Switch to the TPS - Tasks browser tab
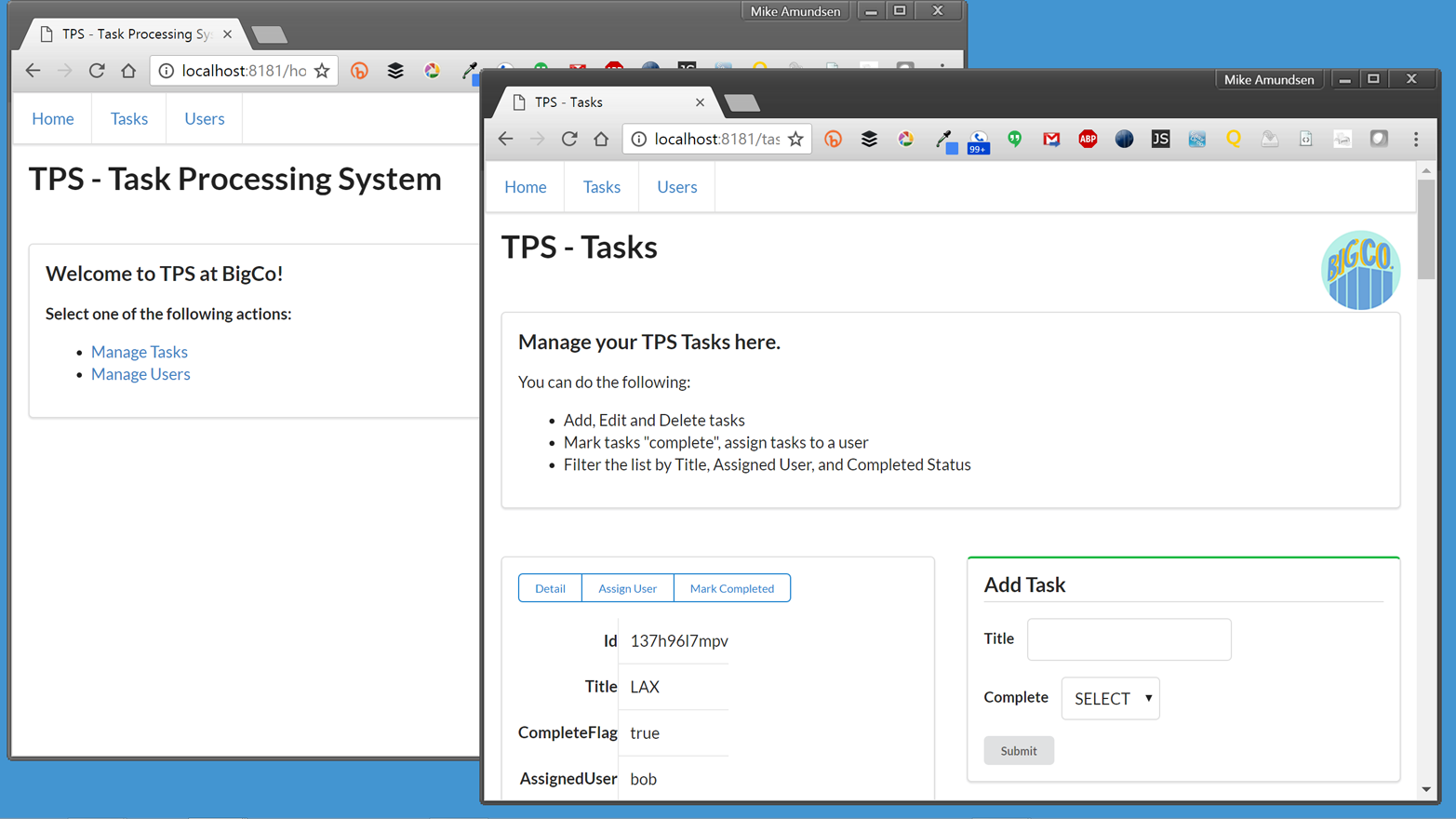1456x819 pixels. click(x=605, y=102)
